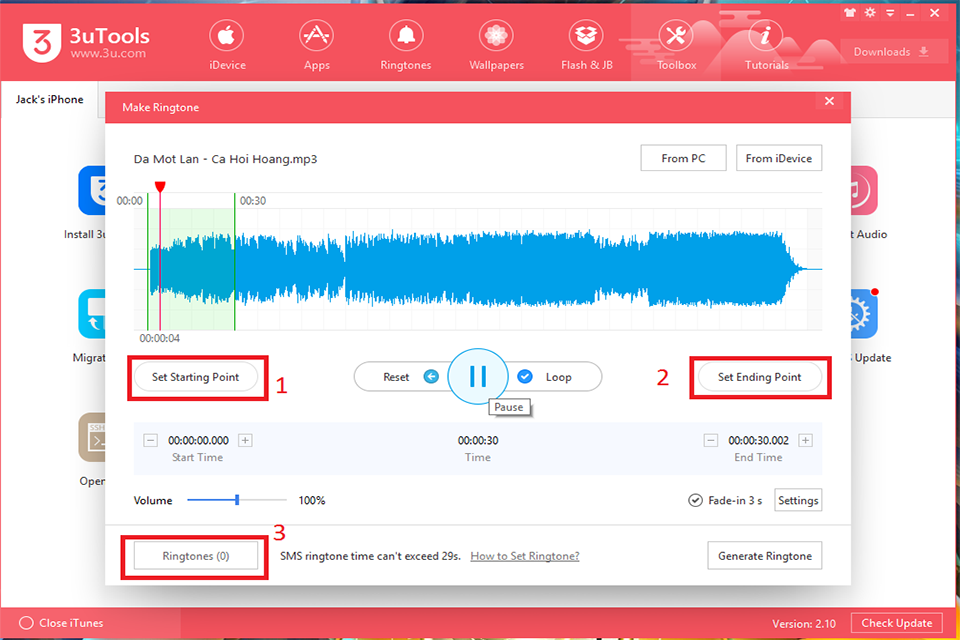Open the skin (shirt) icon in title bar
The width and height of the screenshot is (960, 640).
coord(850,12)
